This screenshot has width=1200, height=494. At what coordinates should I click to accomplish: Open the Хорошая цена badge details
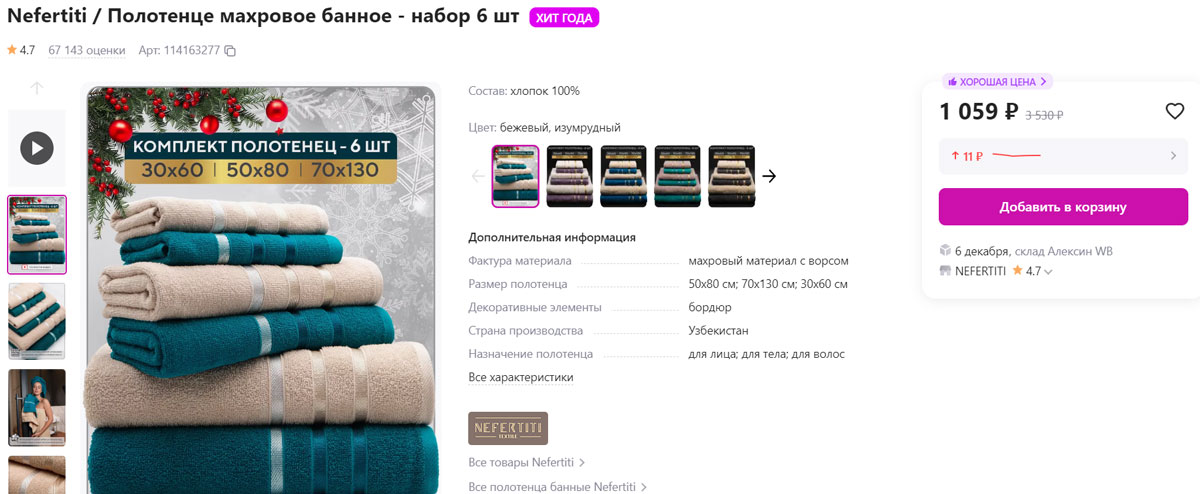click(997, 82)
